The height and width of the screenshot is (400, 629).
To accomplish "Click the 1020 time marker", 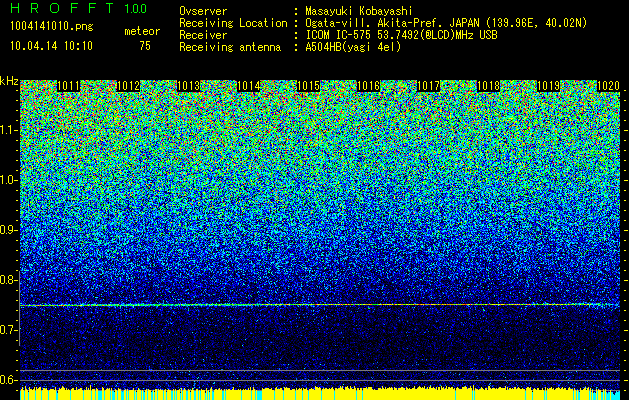I will pyautogui.click(x=609, y=86).
